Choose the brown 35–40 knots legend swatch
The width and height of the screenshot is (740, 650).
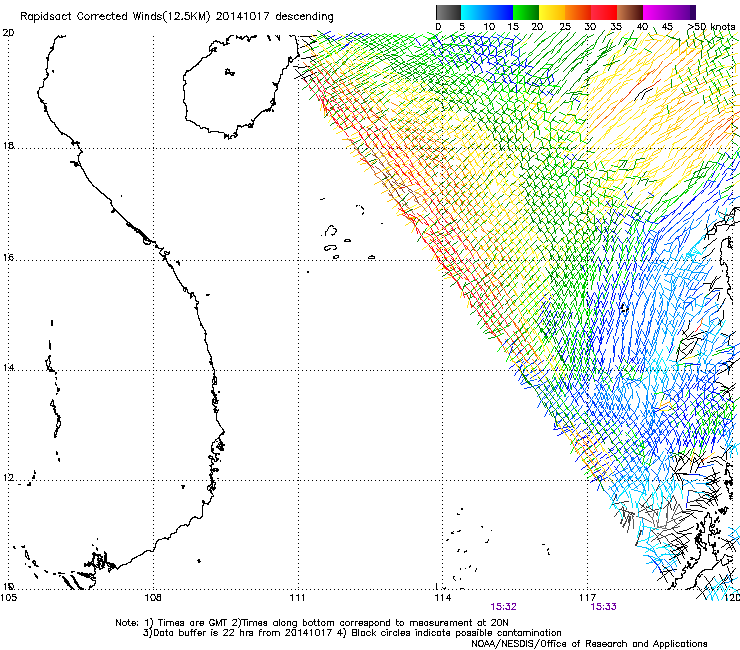[x=630, y=12]
